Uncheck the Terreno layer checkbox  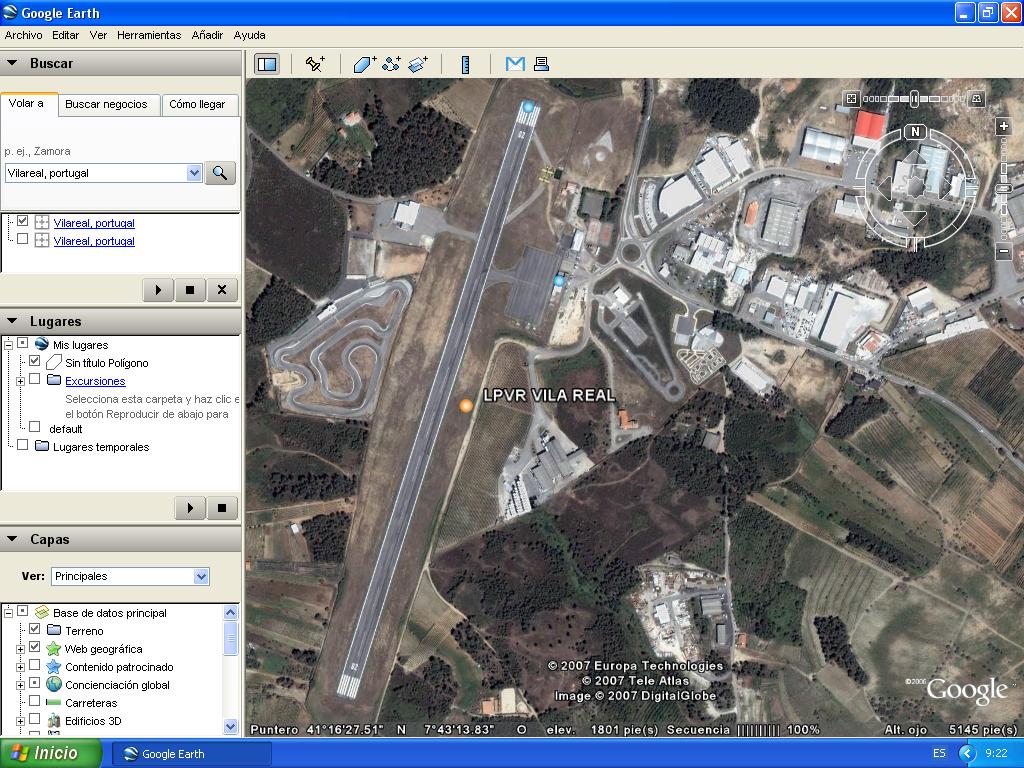point(35,630)
